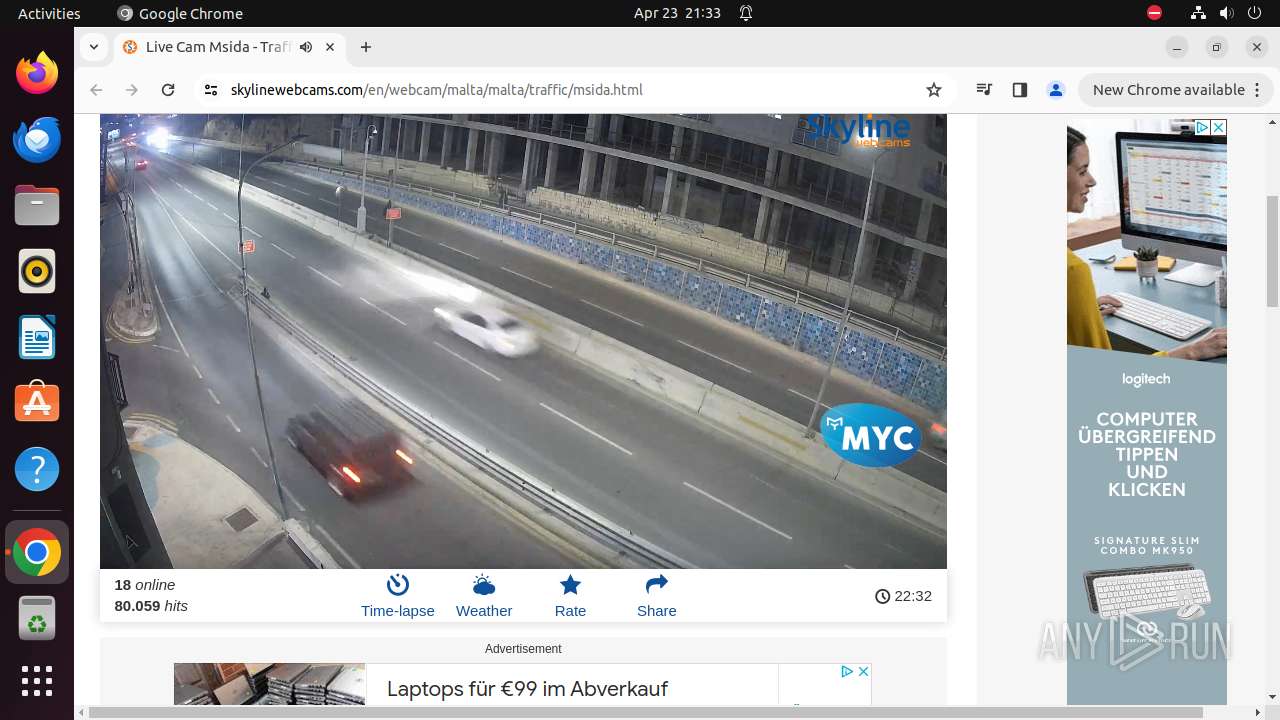
Task: Click the MYC badge on video
Action: click(x=871, y=435)
